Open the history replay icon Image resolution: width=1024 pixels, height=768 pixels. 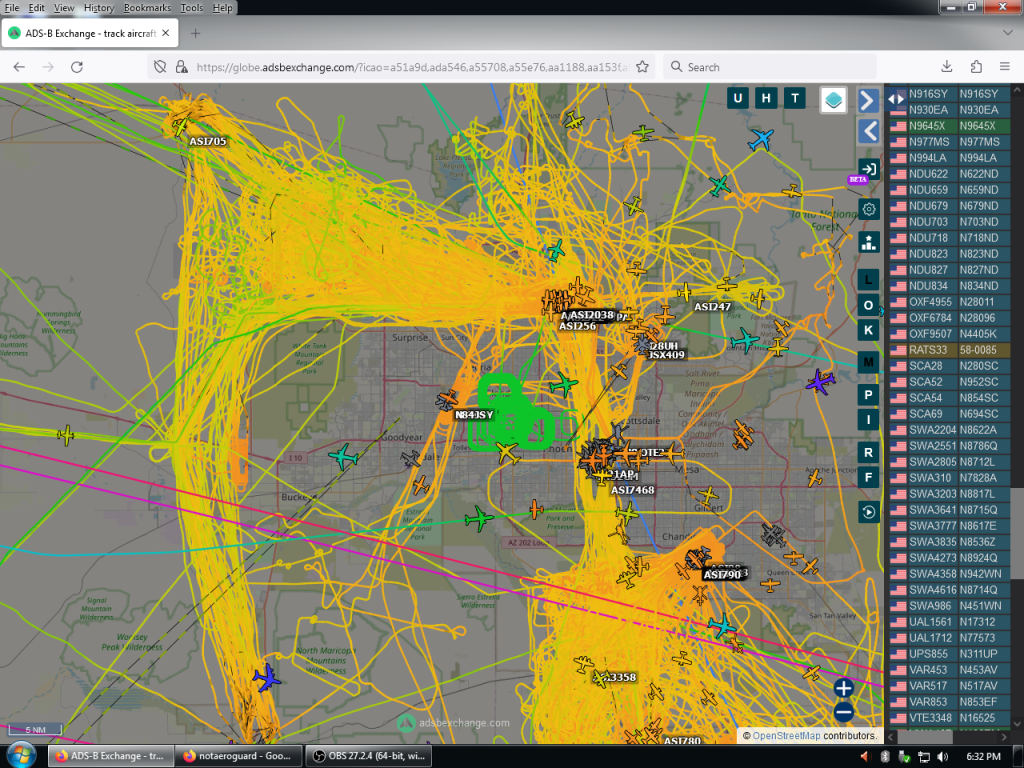pos(869,512)
